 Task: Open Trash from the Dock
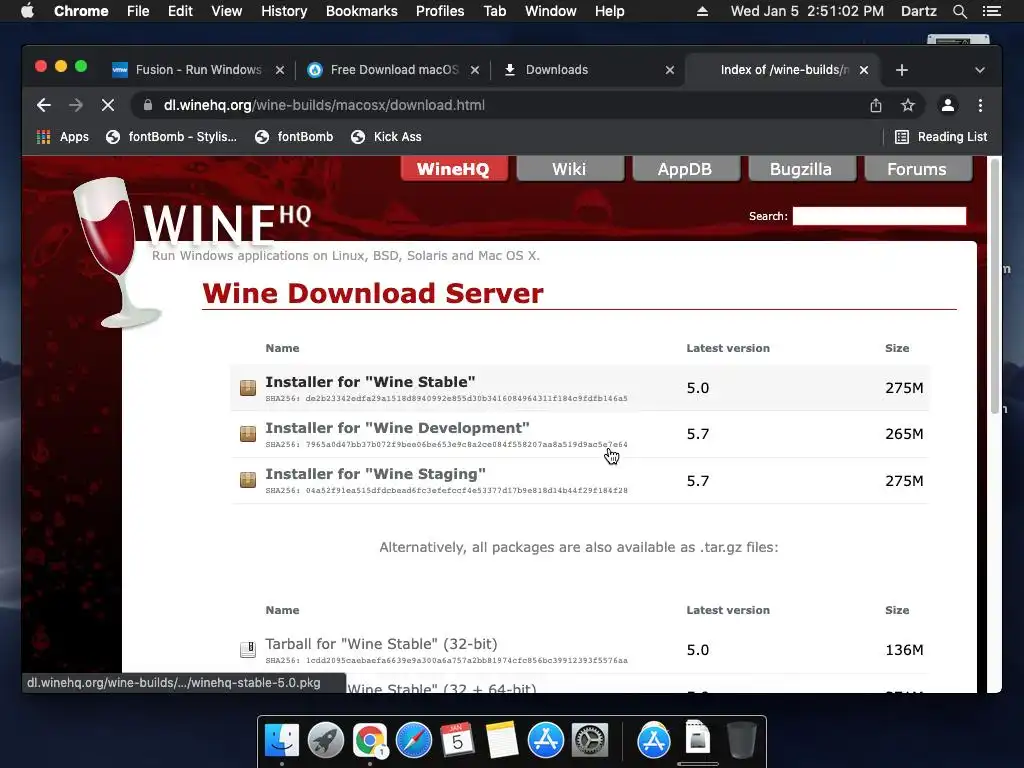[x=741, y=741]
